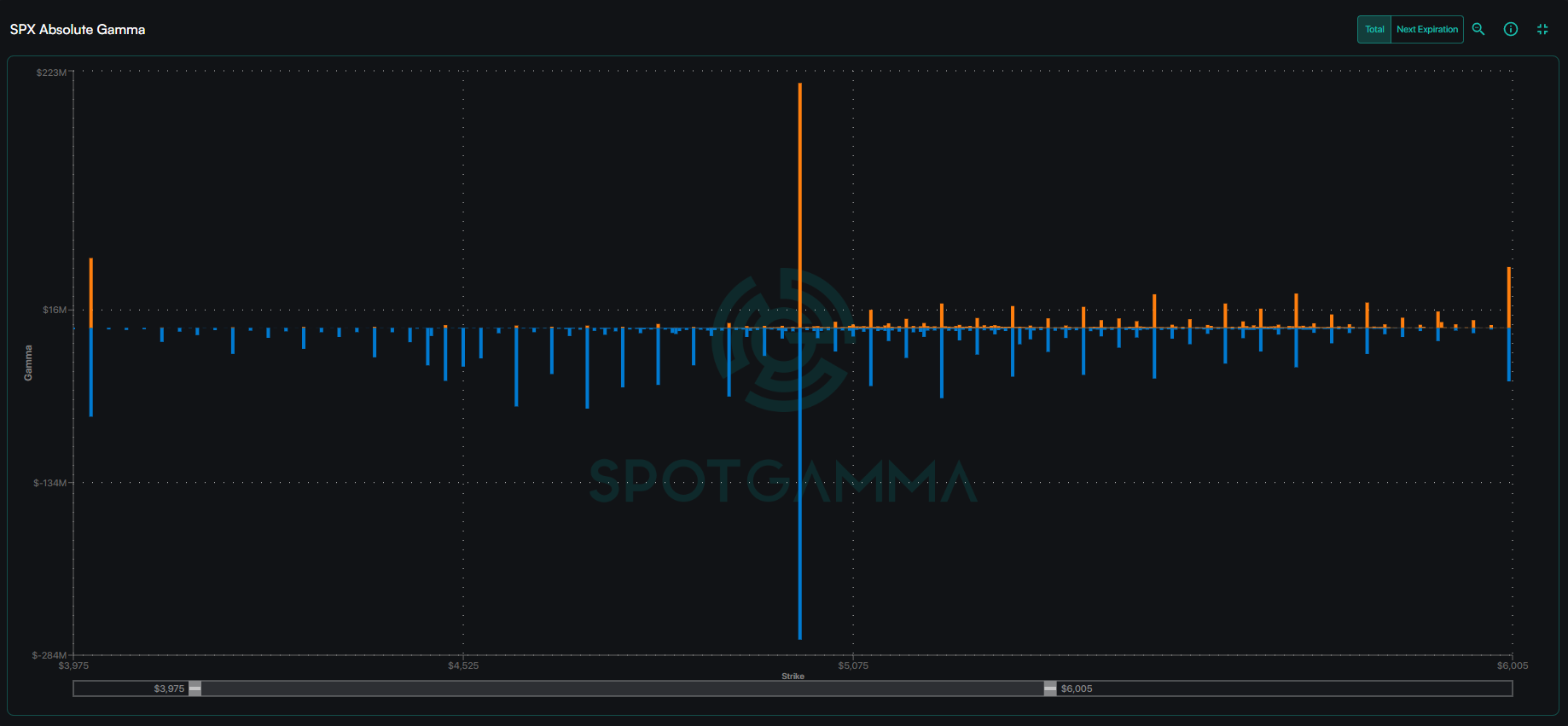
Task: Click the $-134M y-axis label
Action: point(49,483)
